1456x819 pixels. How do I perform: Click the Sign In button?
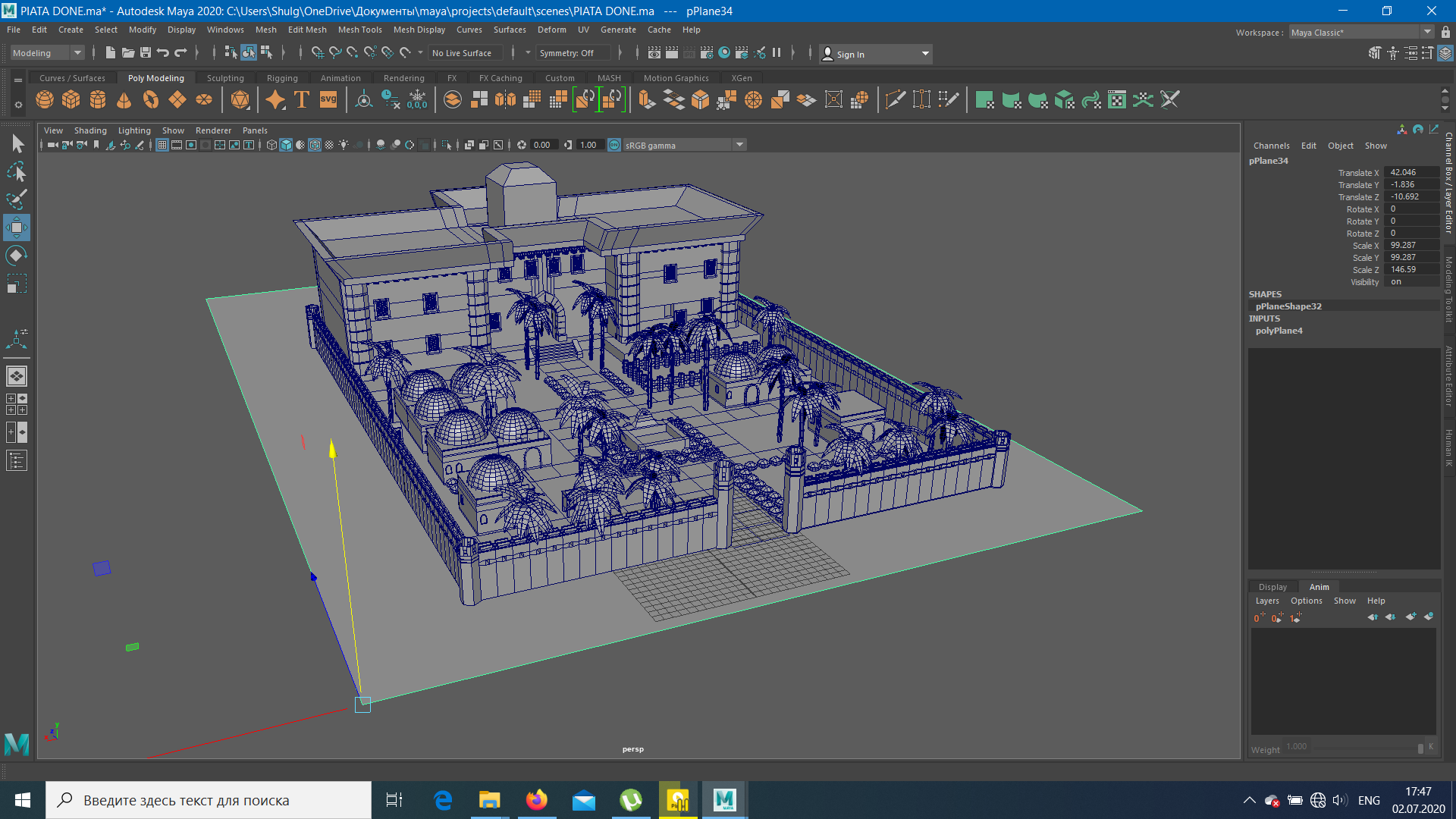coord(849,54)
